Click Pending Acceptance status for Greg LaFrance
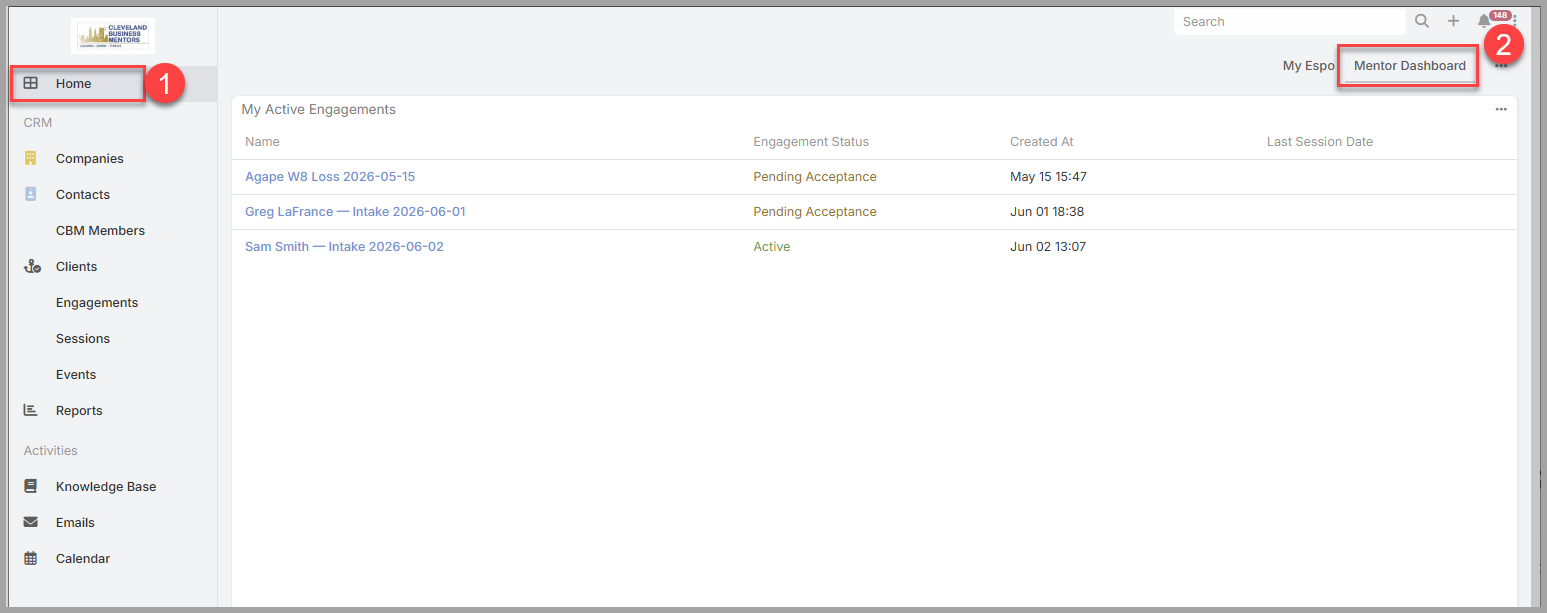 coord(815,212)
